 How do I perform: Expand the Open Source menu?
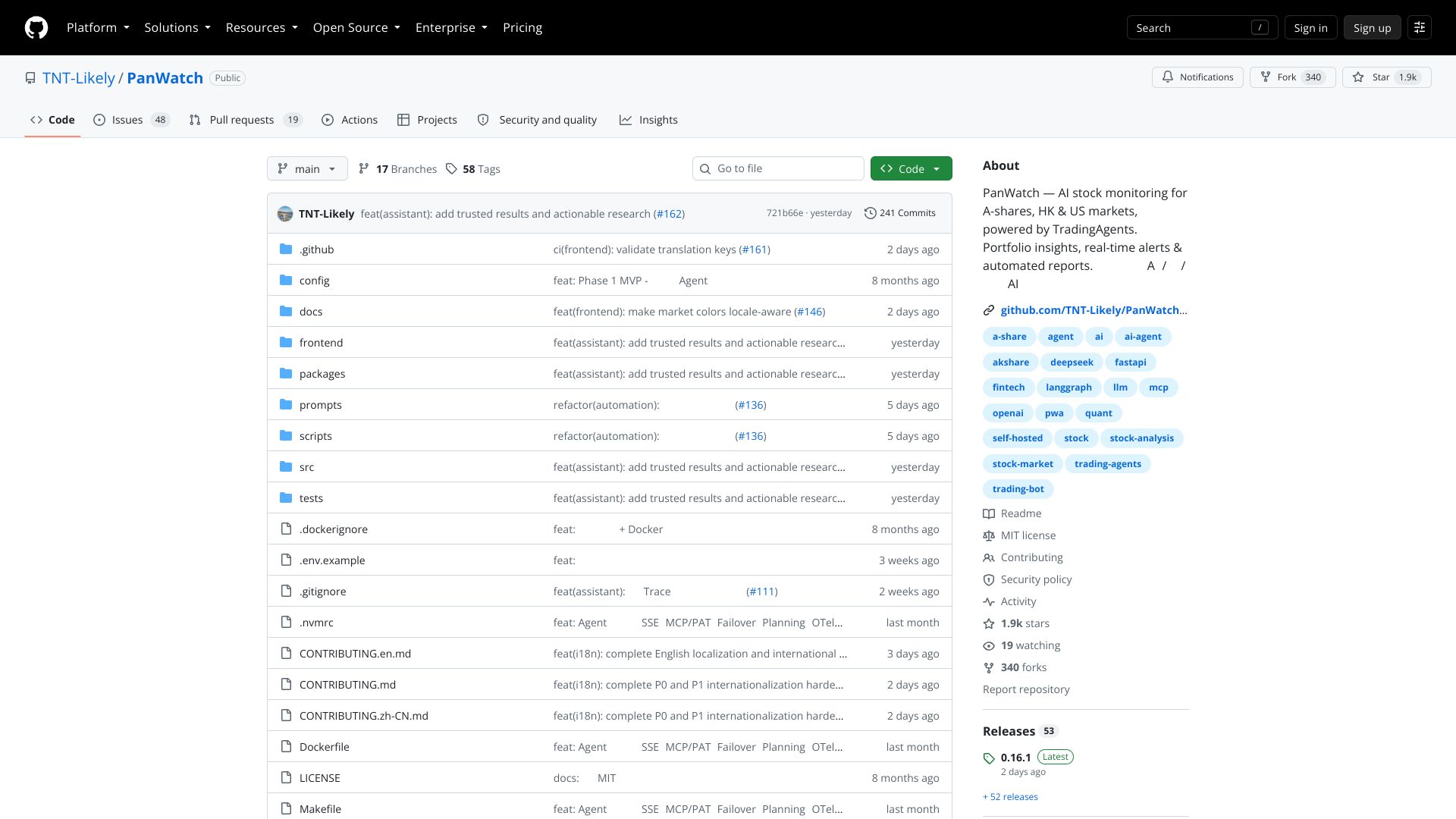click(356, 27)
